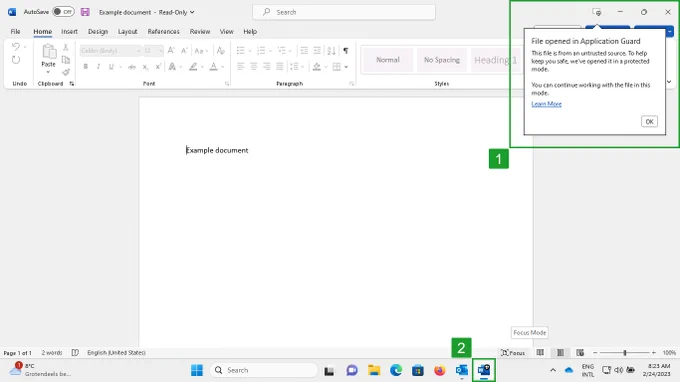Open the Design tab
This screenshot has height=382, width=680.
pyautogui.click(x=98, y=32)
